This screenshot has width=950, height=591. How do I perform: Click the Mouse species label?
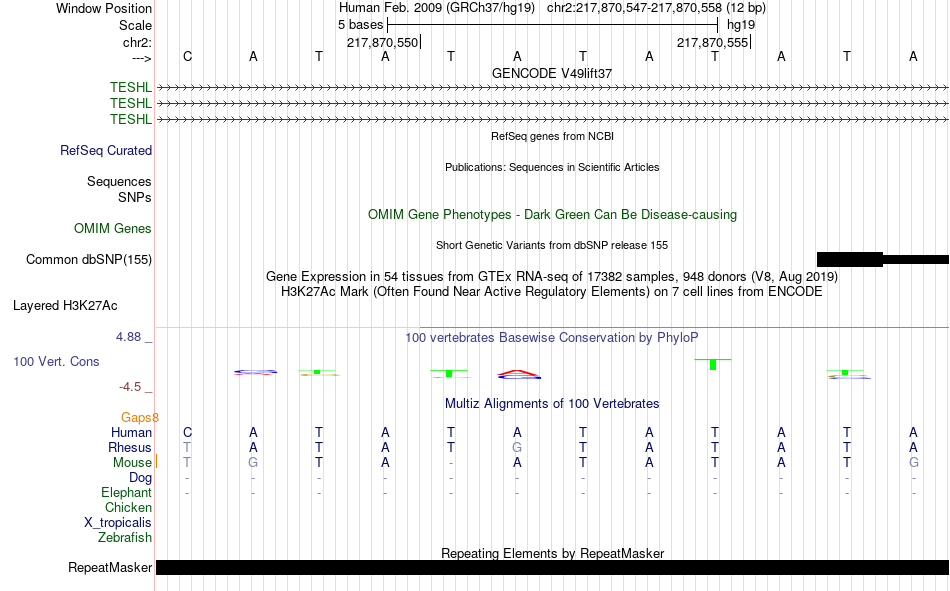click(132, 462)
